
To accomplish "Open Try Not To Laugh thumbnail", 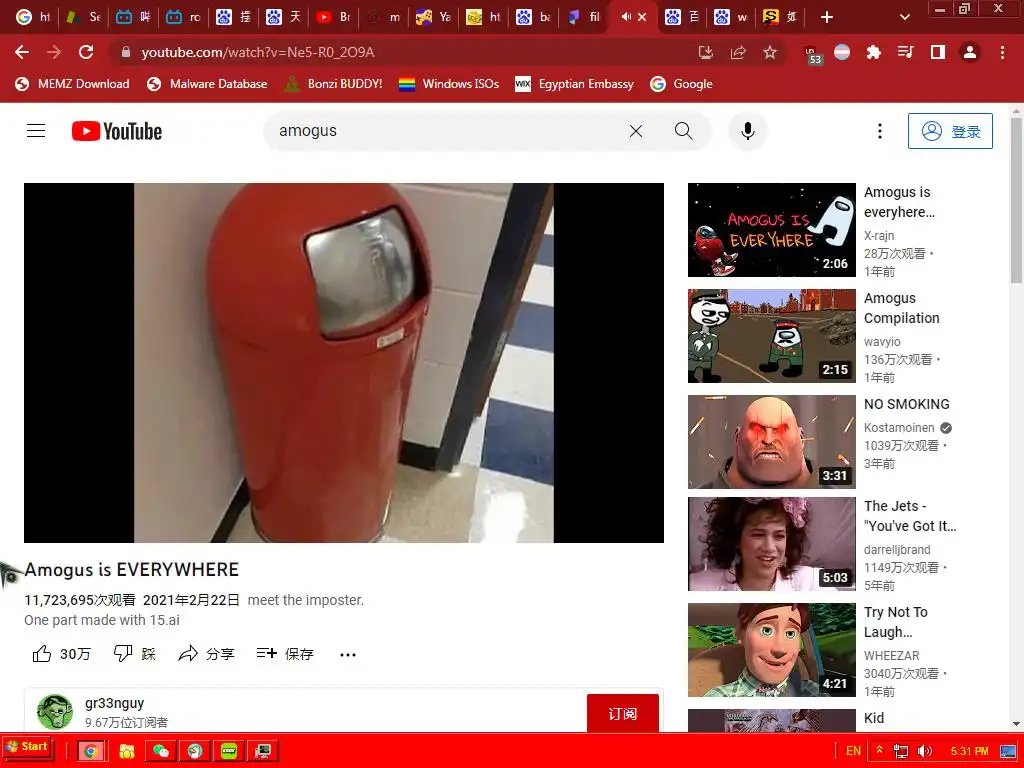I will tap(771, 650).
